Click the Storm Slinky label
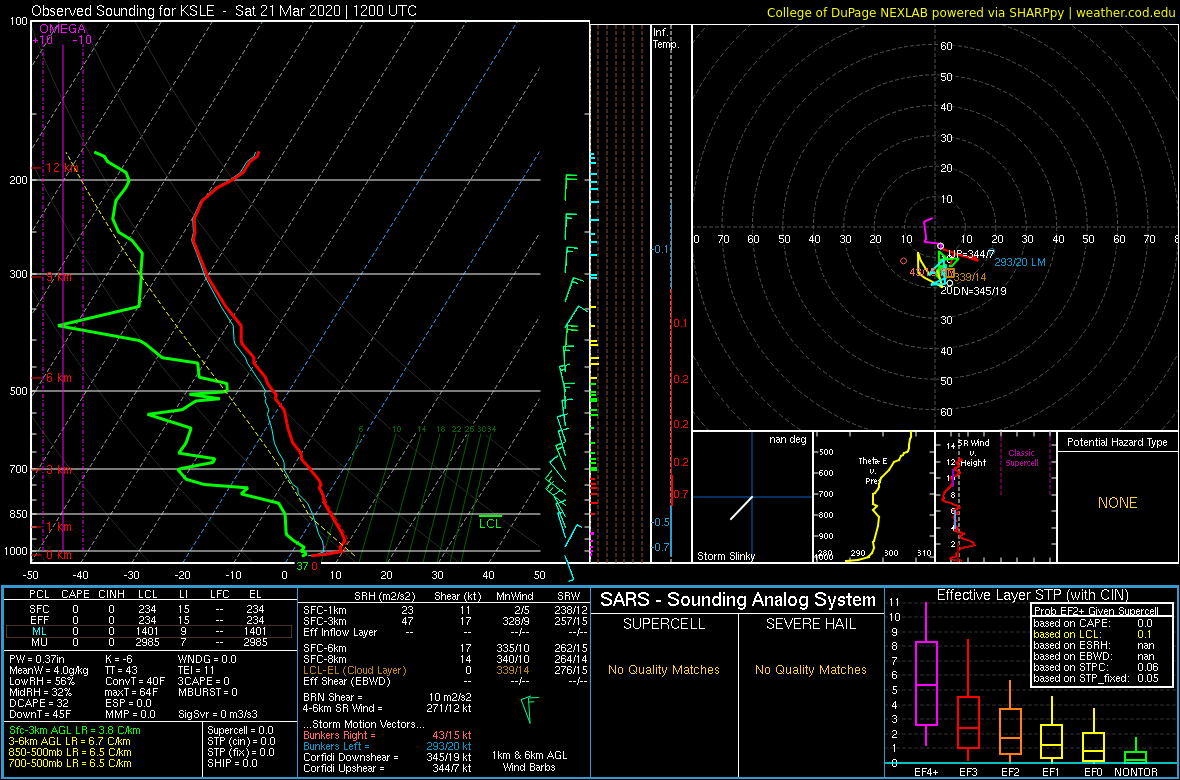Screen dimensions: 1180x780 pos(725,556)
